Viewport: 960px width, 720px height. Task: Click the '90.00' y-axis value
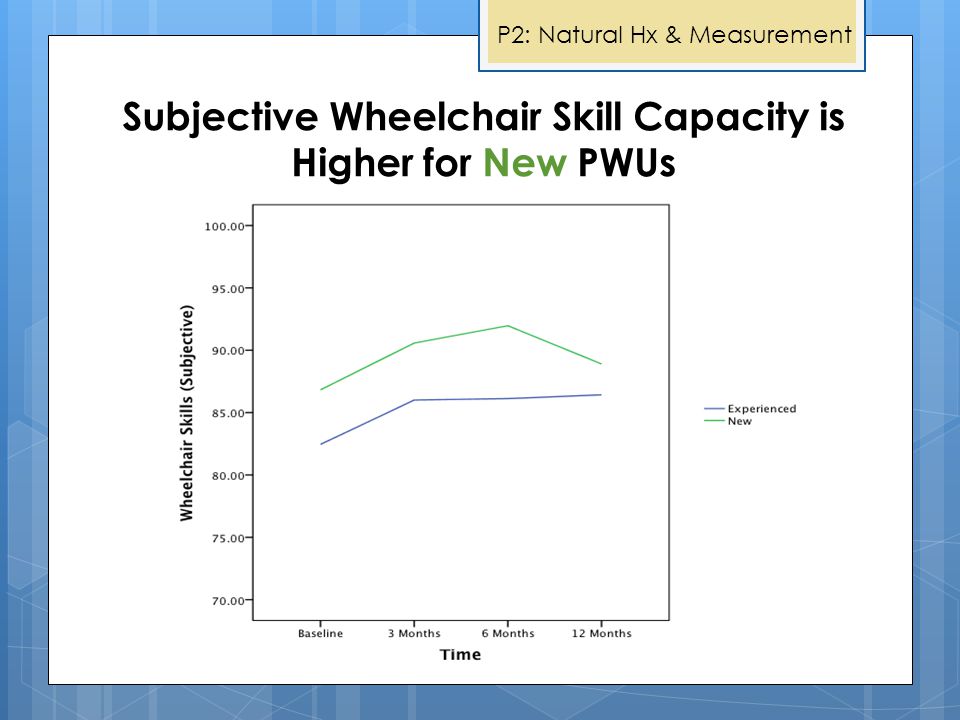point(228,351)
